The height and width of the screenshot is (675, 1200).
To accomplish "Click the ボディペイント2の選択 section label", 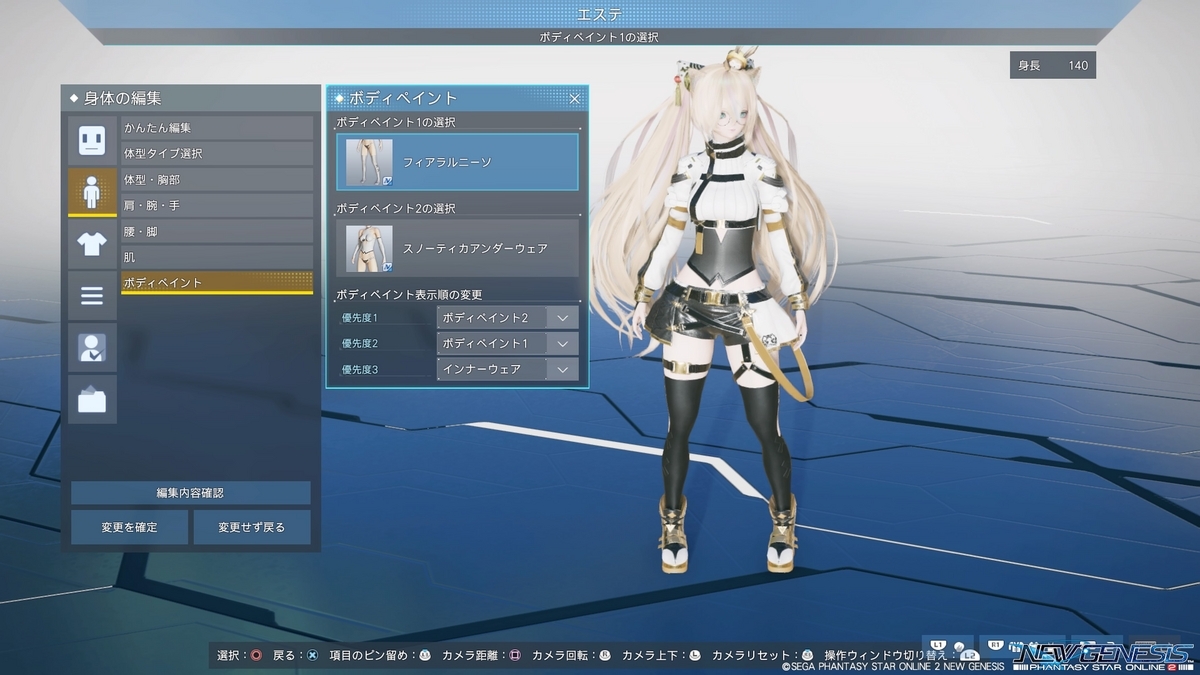I will pyautogui.click(x=396, y=208).
